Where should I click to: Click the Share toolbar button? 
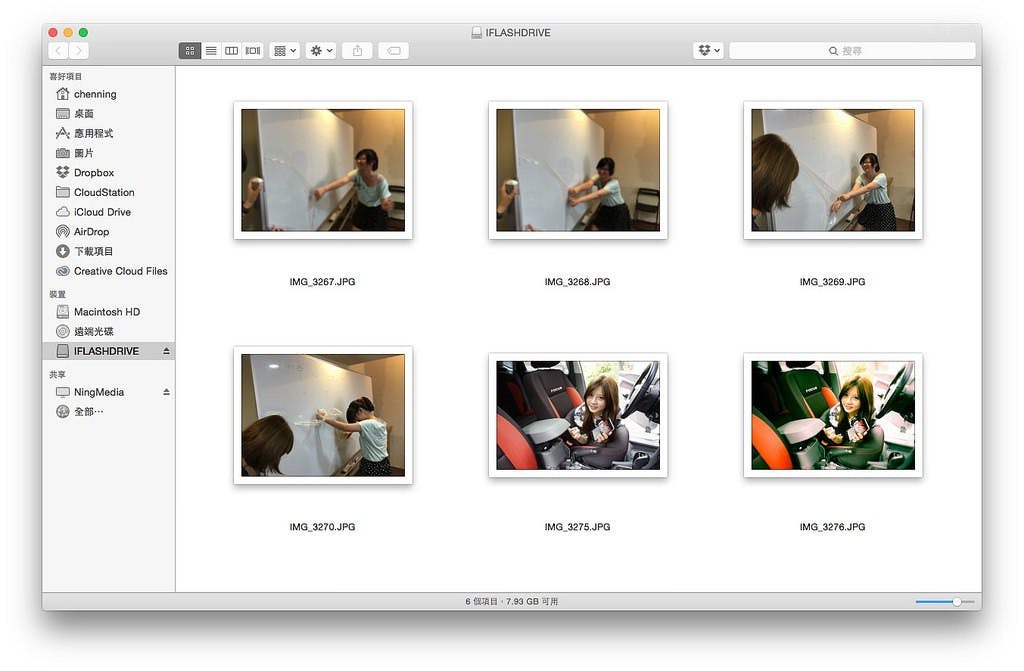point(357,50)
